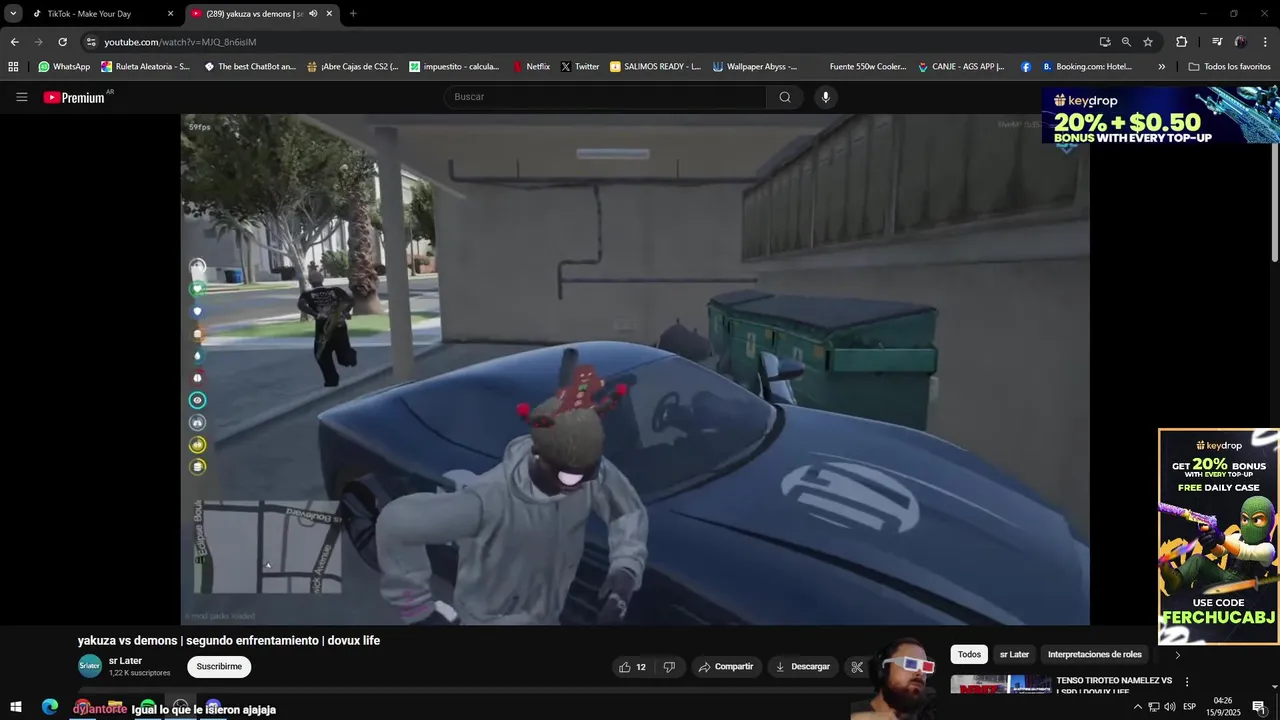Open TENSO TIROTEO NAMELEZ recommended video
The height and width of the screenshot is (720, 1280).
(1114, 686)
